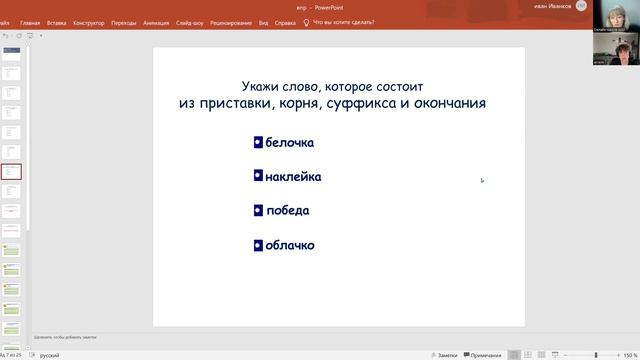Click the bullet marker beside победа
The height and width of the screenshot is (360, 640).
(258, 210)
